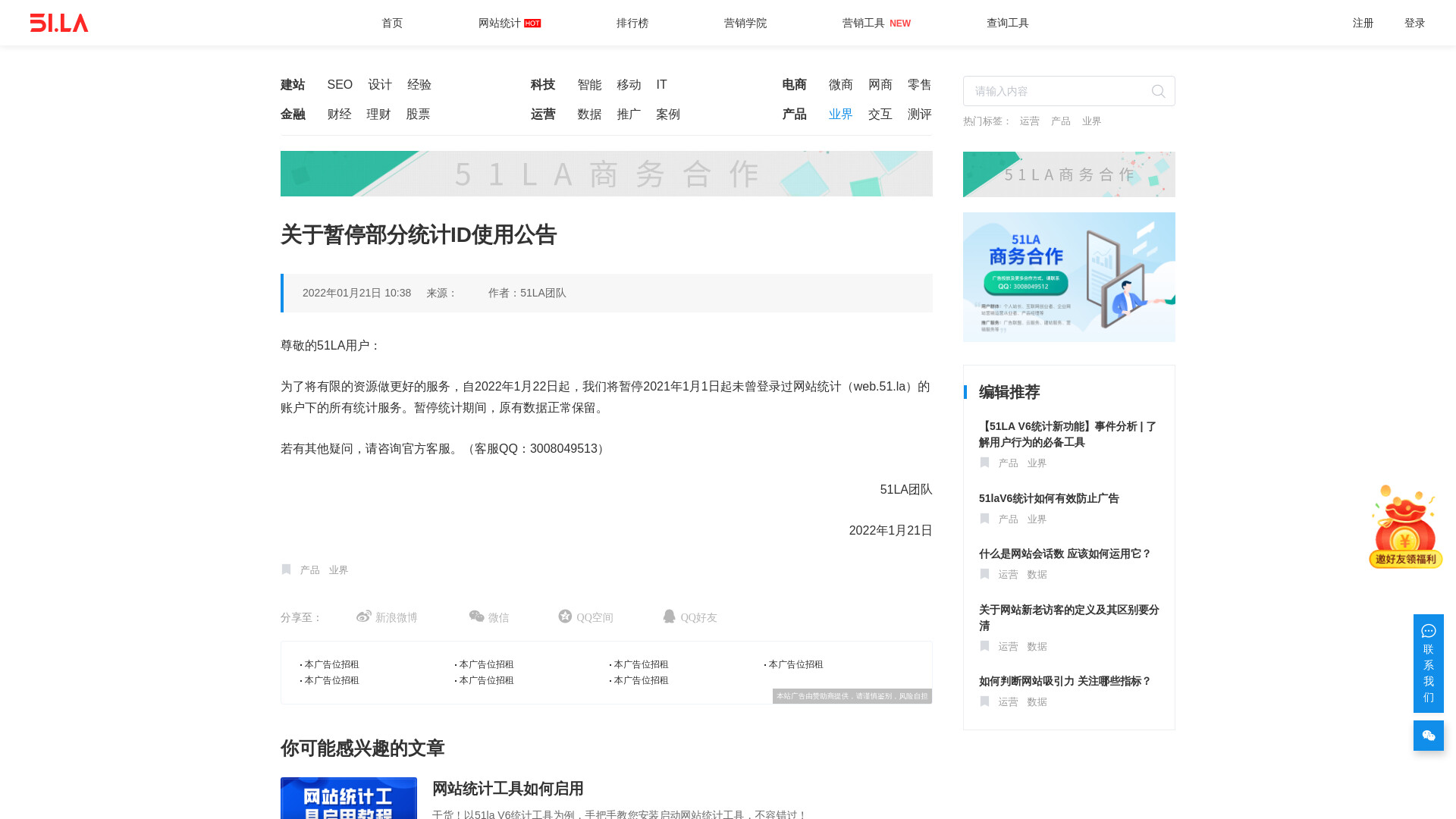Open recommended article 事件分析
The image size is (1456, 819).
click(1068, 435)
